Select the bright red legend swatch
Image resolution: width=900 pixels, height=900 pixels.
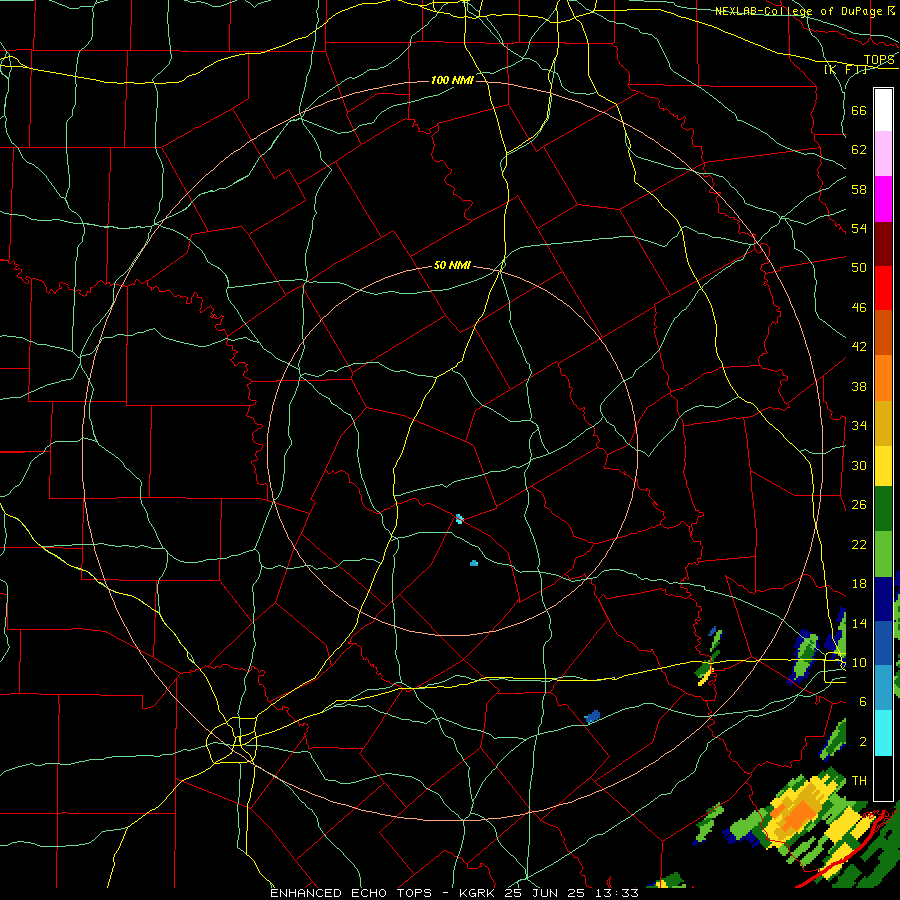pyautogui.click(x=883, y=288)
